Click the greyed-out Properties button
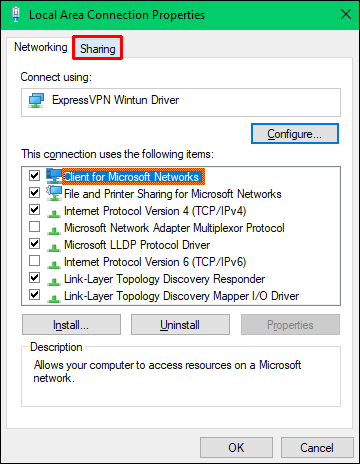This screenshot has width=360, height=464. pos(290,325)
